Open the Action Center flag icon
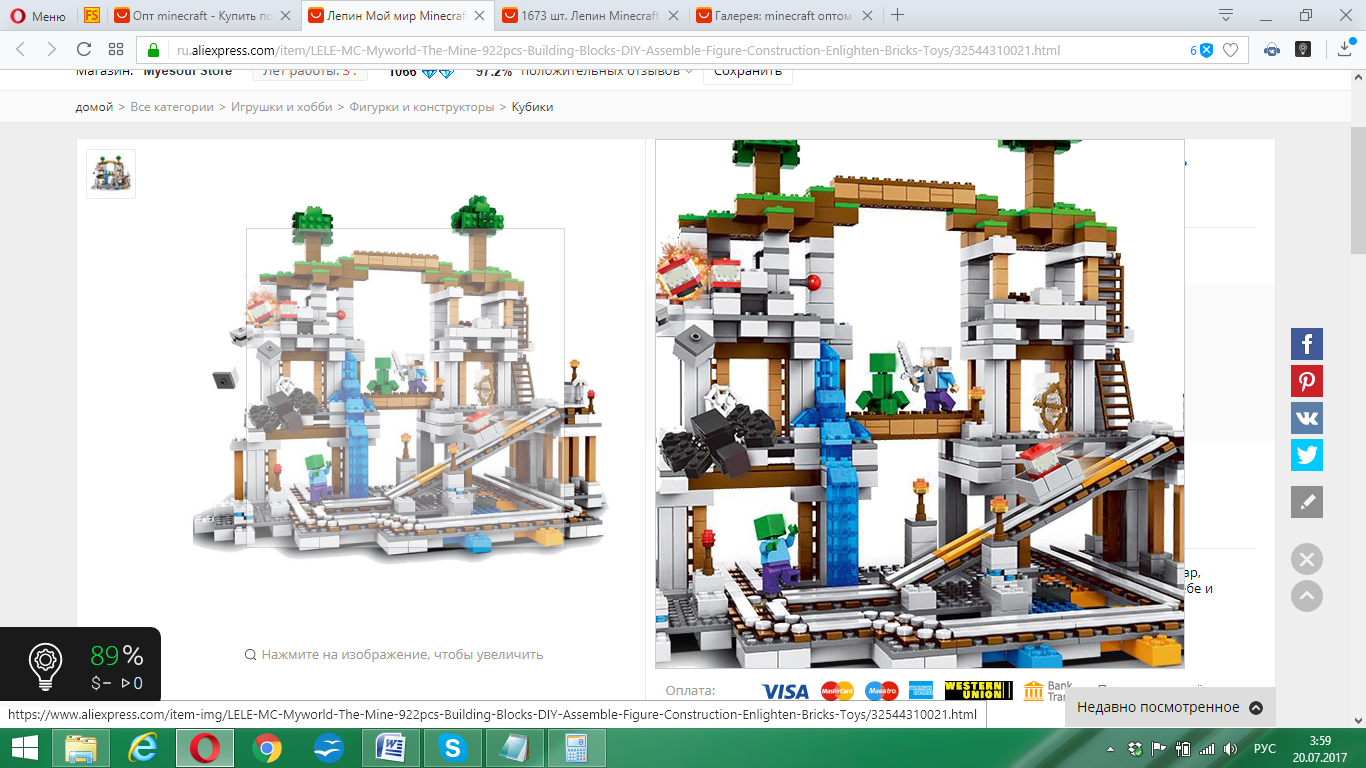 coord(1159,749)
